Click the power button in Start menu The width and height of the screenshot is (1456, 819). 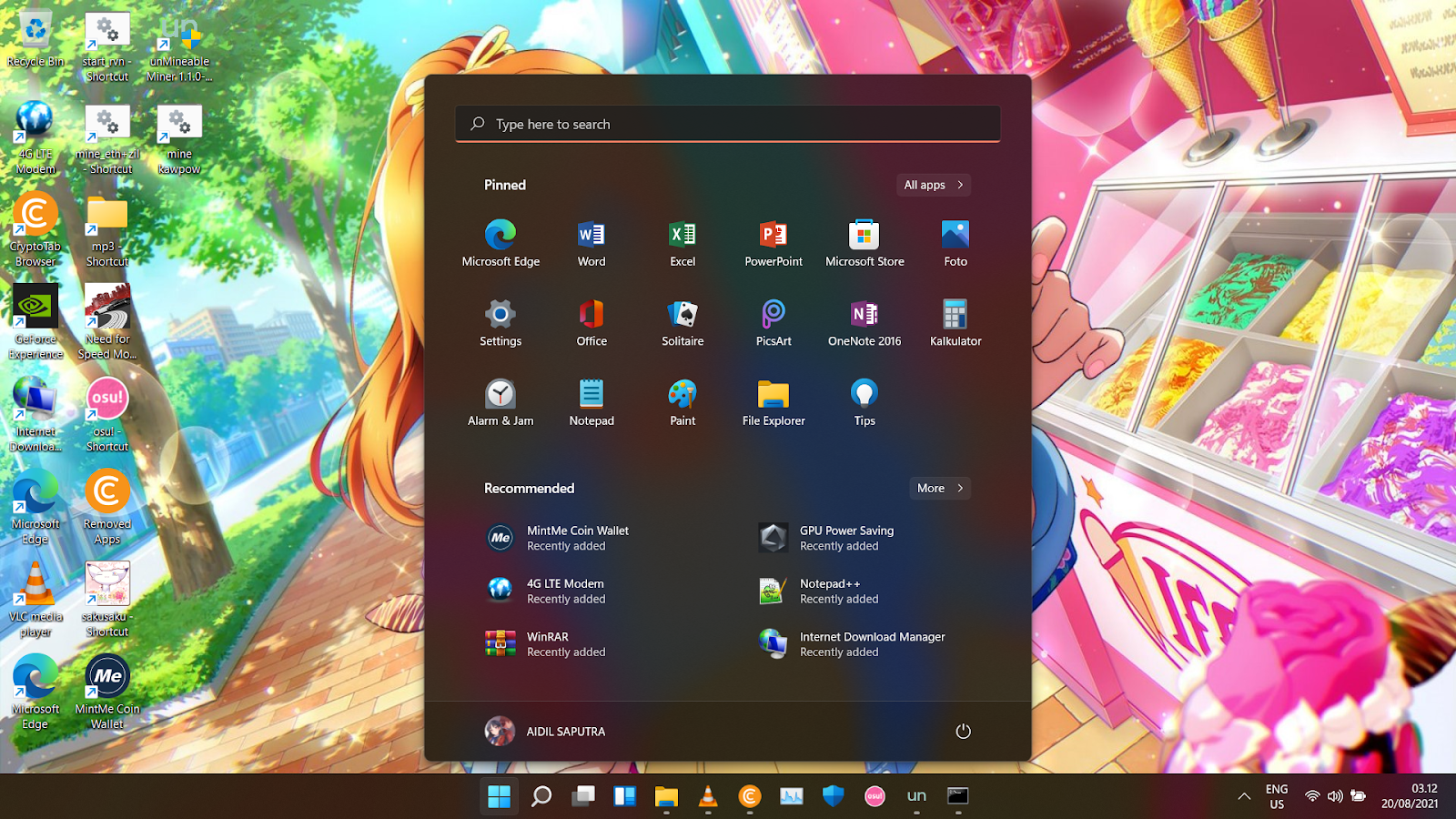coord(963,732)
